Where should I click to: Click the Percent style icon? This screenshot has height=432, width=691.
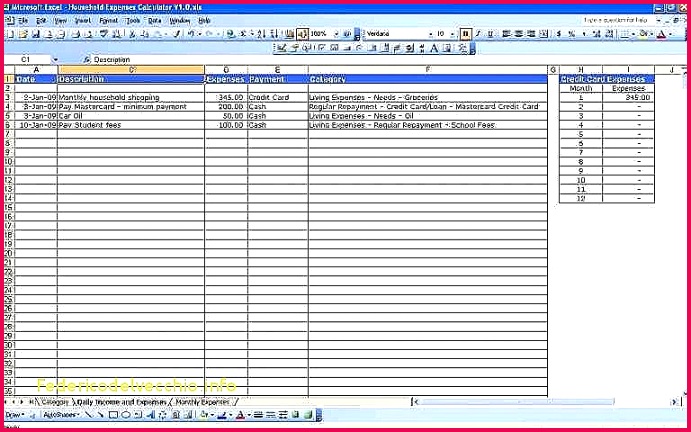coord(571,34)
